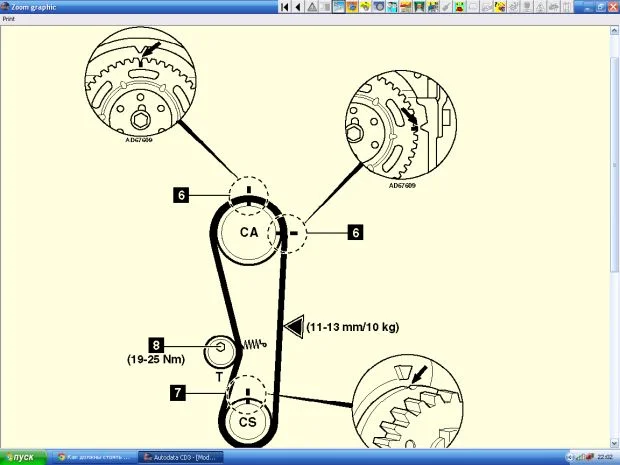Close the Zoom graphic window
620x465 pixels.
click(612, 7)
